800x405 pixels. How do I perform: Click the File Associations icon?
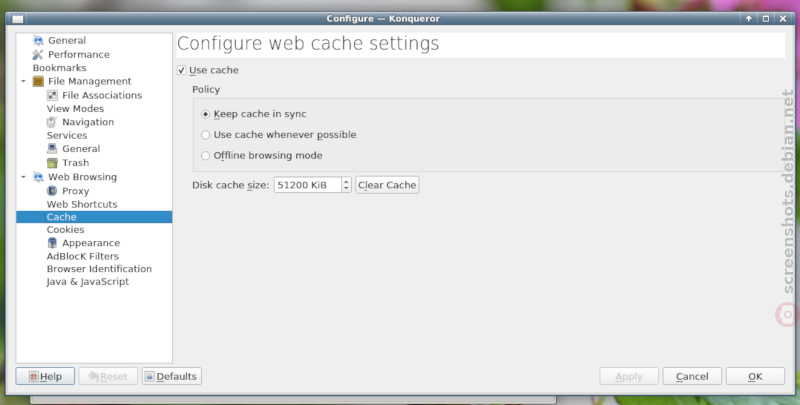(x=52, y=95)
